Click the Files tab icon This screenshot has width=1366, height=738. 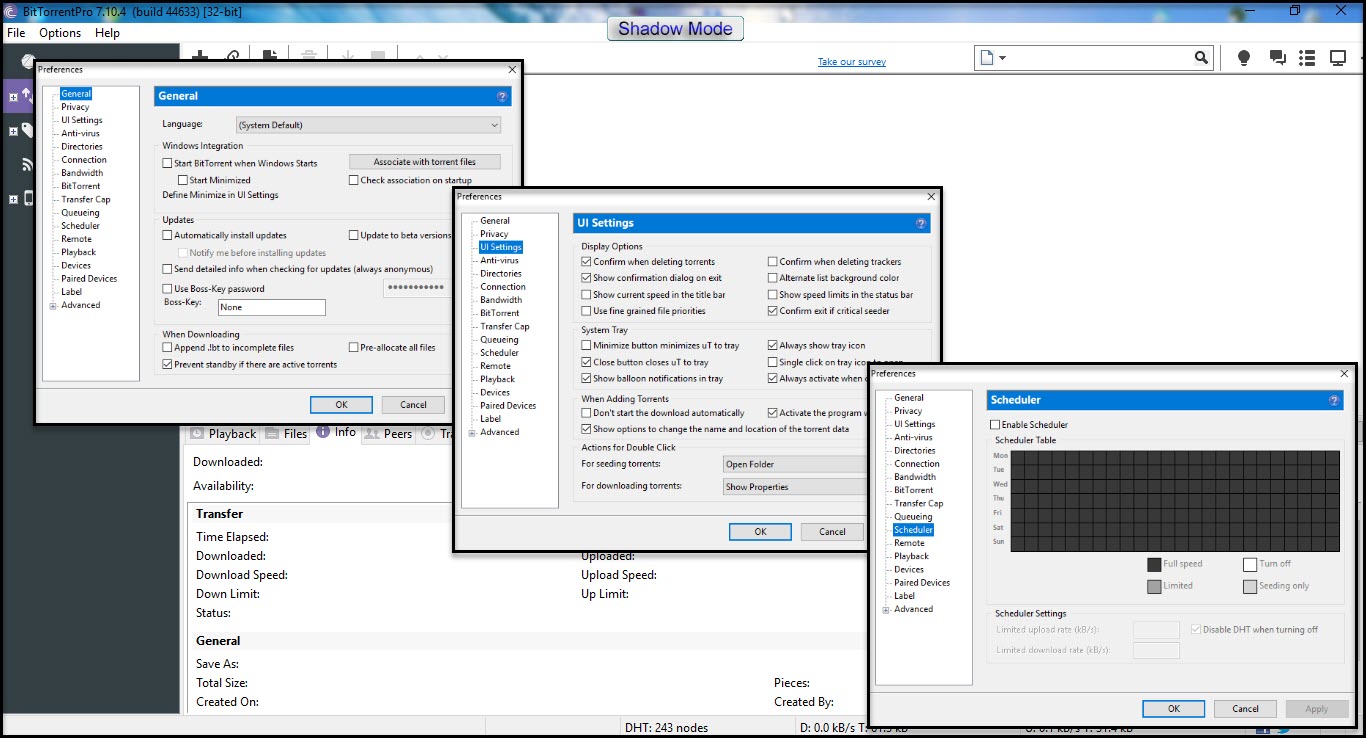point(271,434)
